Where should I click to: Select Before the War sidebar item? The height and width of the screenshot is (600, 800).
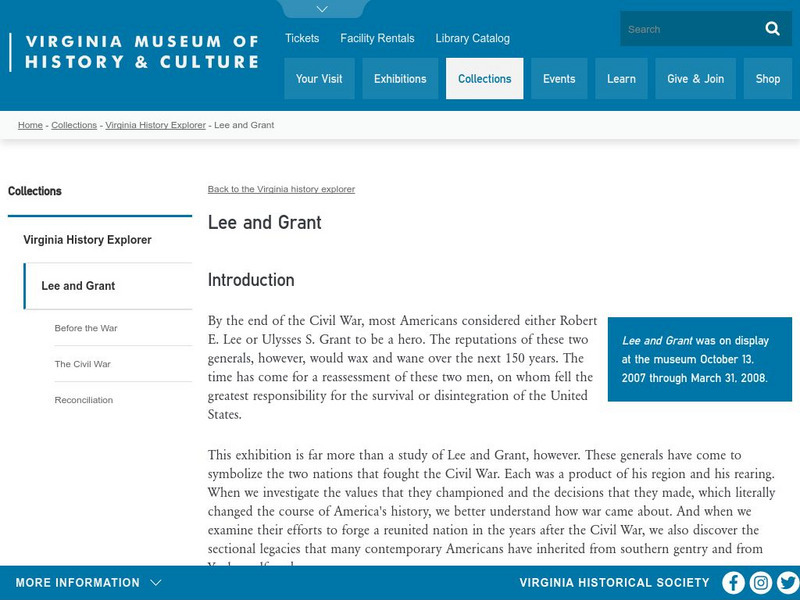point(86,328)
